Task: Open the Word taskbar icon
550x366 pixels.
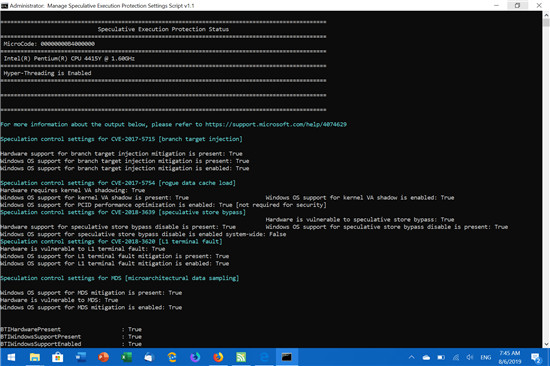Action: click(81, 357)
